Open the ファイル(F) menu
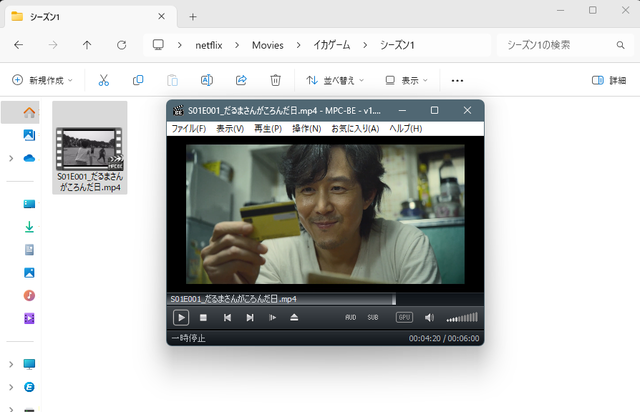 click(189, 129)
